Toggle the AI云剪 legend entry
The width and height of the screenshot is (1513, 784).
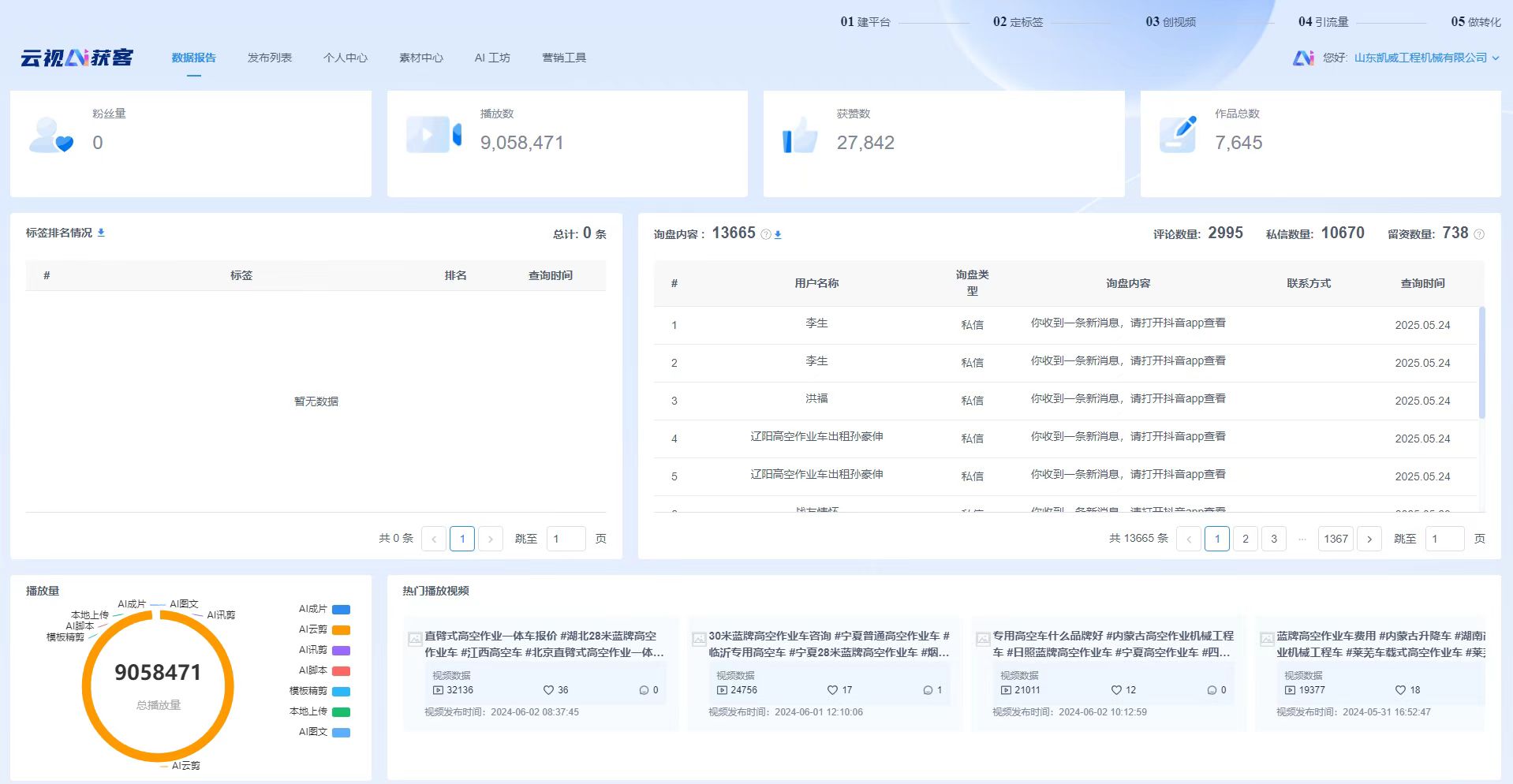tap(324, 629)
